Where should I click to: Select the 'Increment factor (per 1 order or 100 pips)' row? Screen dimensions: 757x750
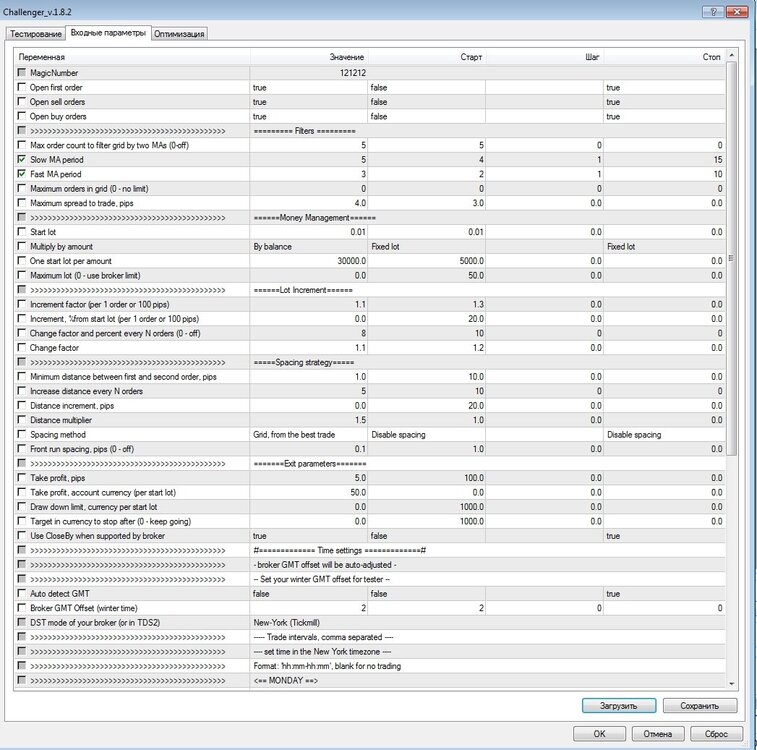point(370,305)
